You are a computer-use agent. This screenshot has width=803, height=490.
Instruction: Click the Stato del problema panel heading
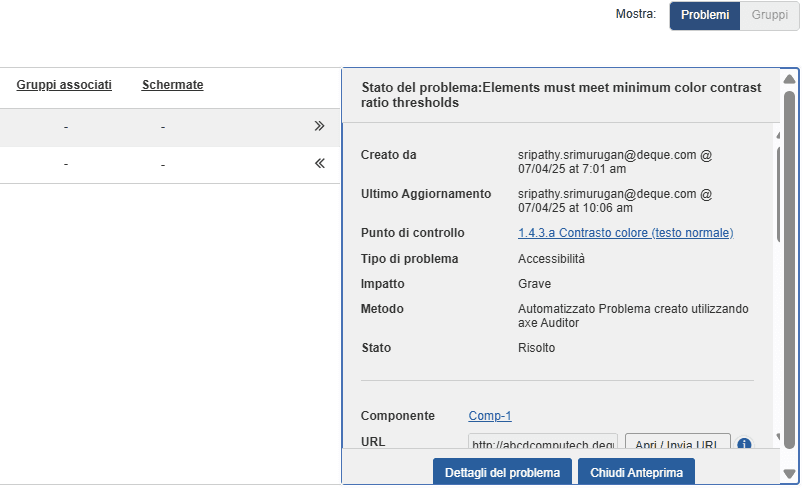tap(560, 95)
